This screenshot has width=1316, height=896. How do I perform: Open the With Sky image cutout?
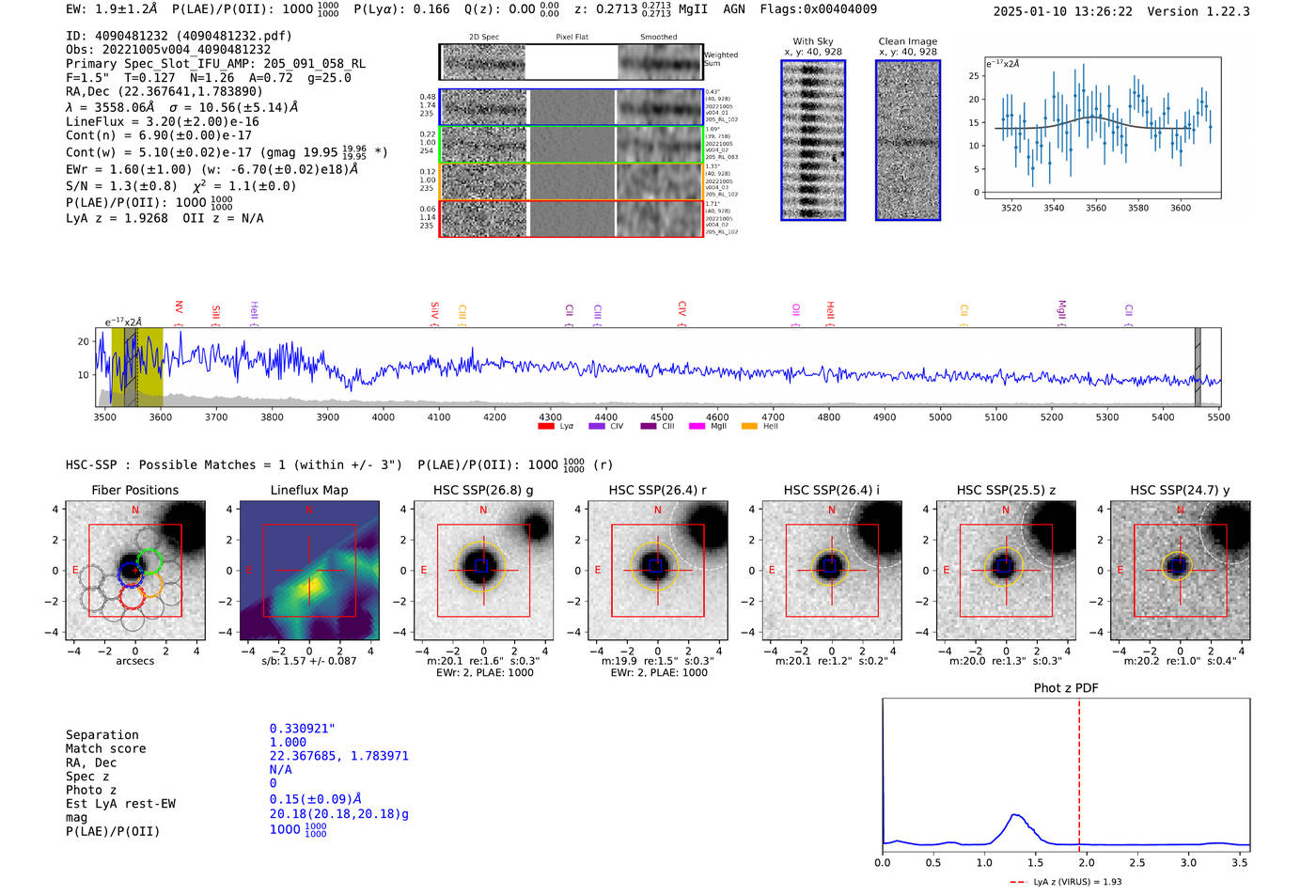pos(813,140)
